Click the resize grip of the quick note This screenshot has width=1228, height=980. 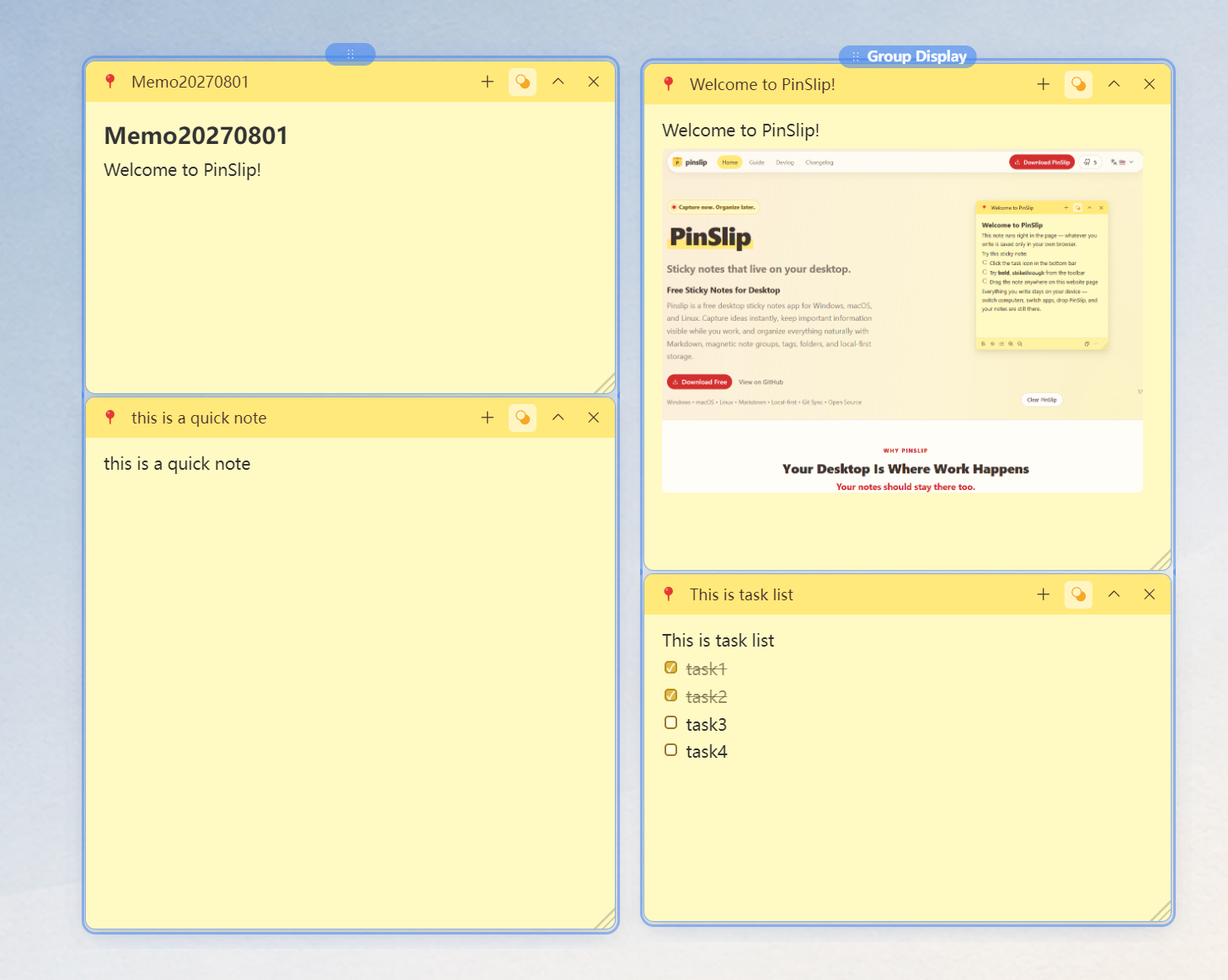click(606, 920)
